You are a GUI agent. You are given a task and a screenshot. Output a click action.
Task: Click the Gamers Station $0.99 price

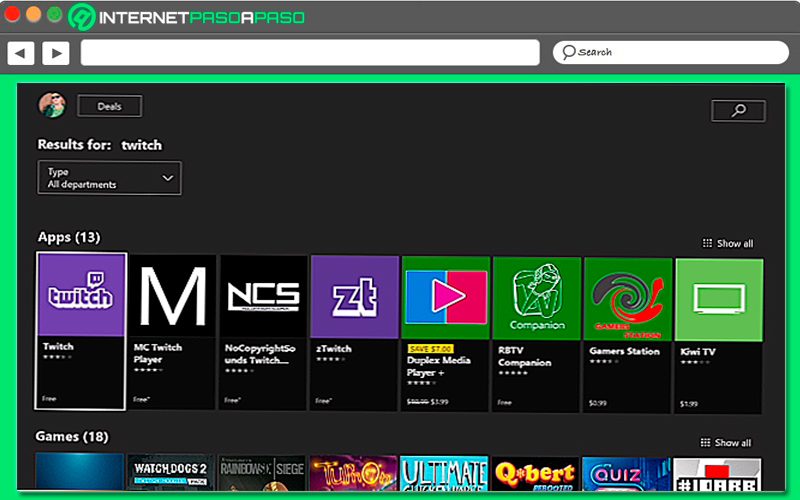pyautogui.click(x=597, y=403)
